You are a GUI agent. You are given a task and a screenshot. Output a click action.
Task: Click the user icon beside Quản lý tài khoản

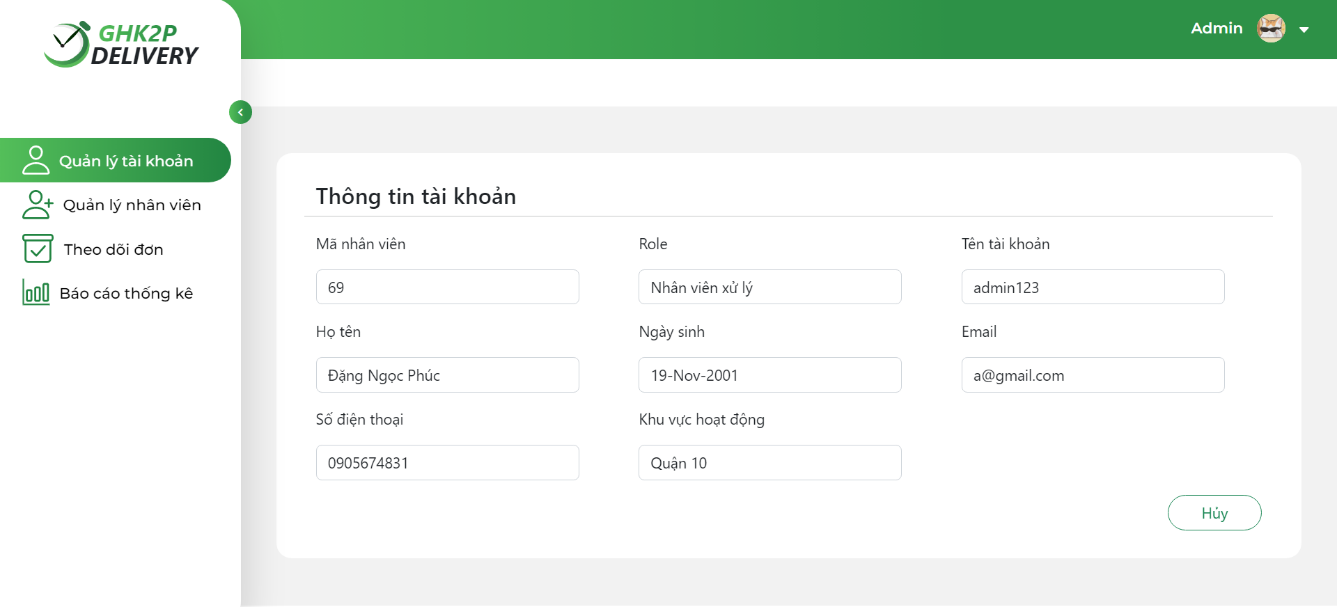[36, 160]
